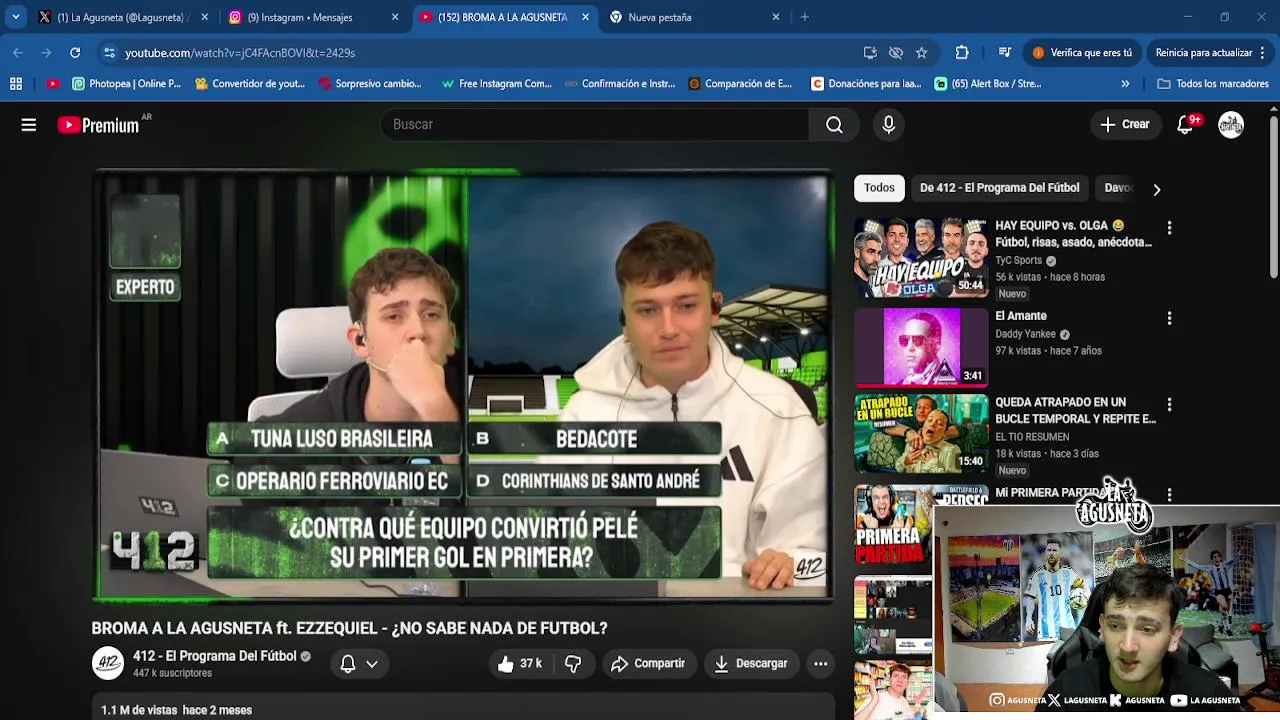Open the YouTube hamburger guide menu
This screenshot has width=1280, height=720.
click(x=29, y=125)
